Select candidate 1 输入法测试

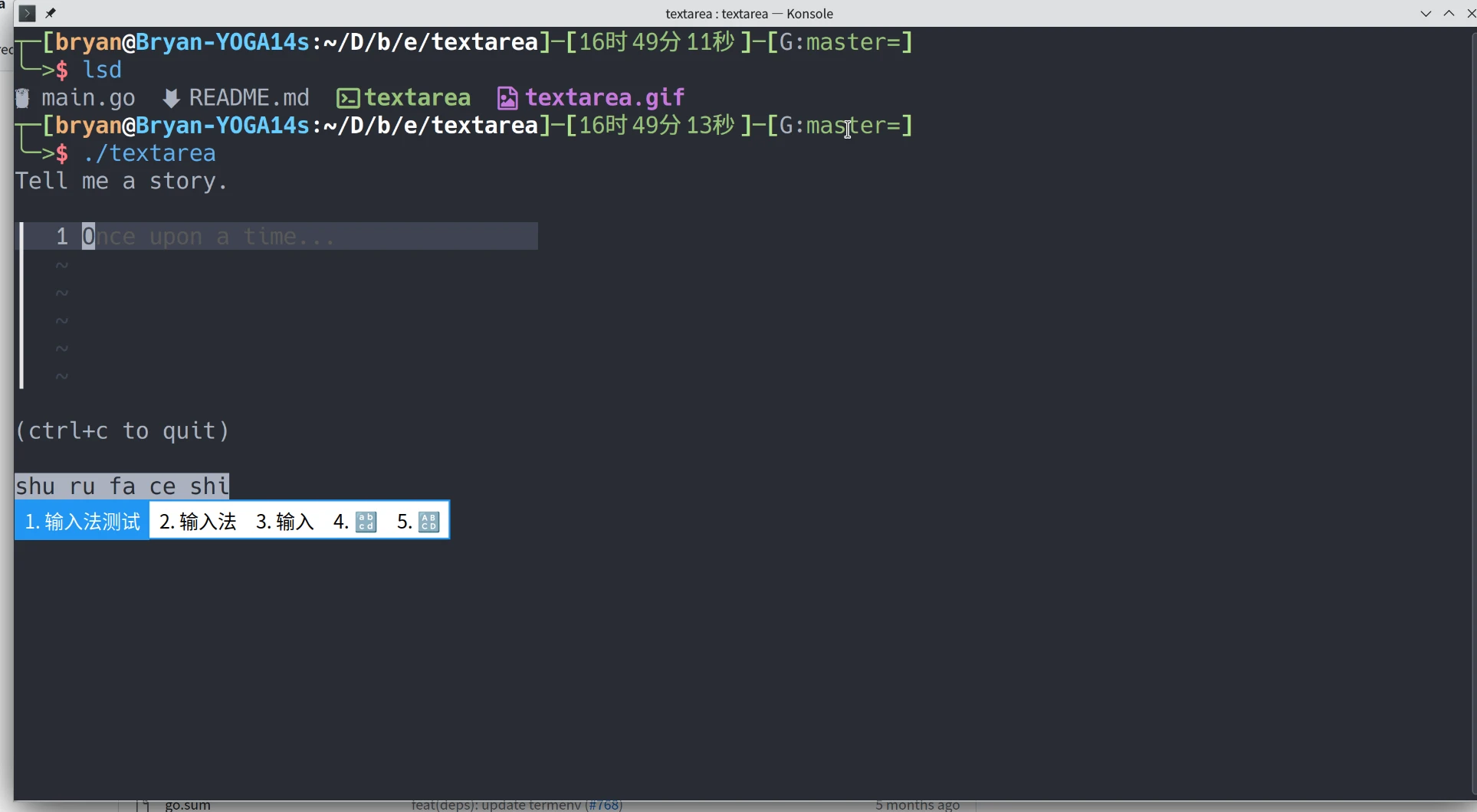point(82,522)
